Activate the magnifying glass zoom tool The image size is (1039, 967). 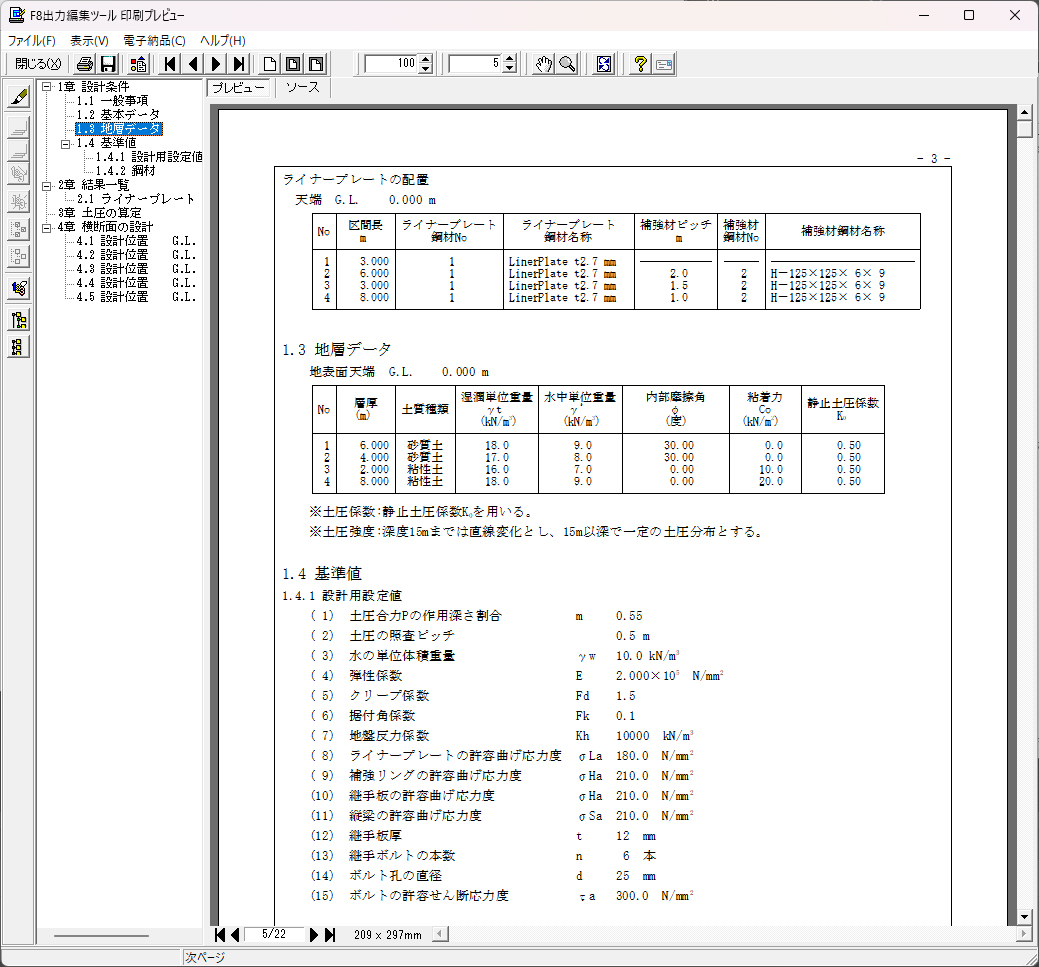(567, 64)
